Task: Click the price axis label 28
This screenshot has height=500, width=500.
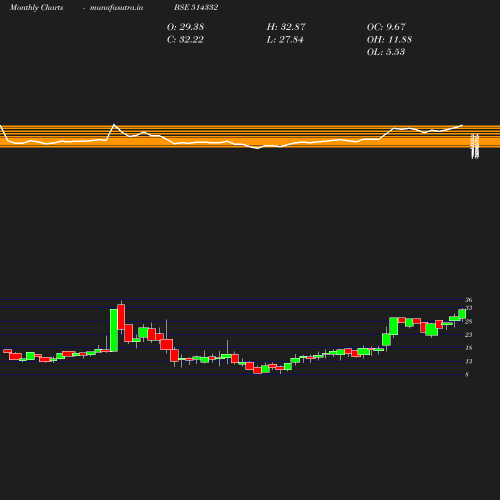Action: pyautogui.click(x=469, y=321)
